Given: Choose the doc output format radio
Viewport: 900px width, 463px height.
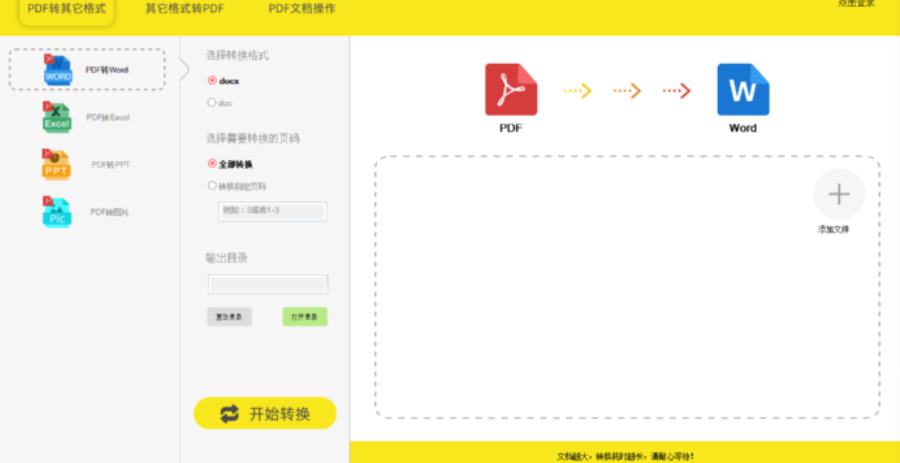Looking at the screenshot, I should pos(212,103).
